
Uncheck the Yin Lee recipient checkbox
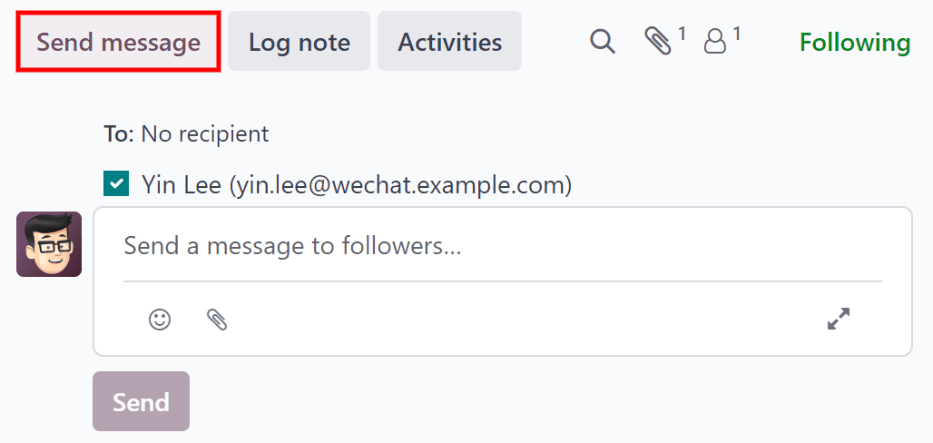pyautogui.click(x=117, y=184)
